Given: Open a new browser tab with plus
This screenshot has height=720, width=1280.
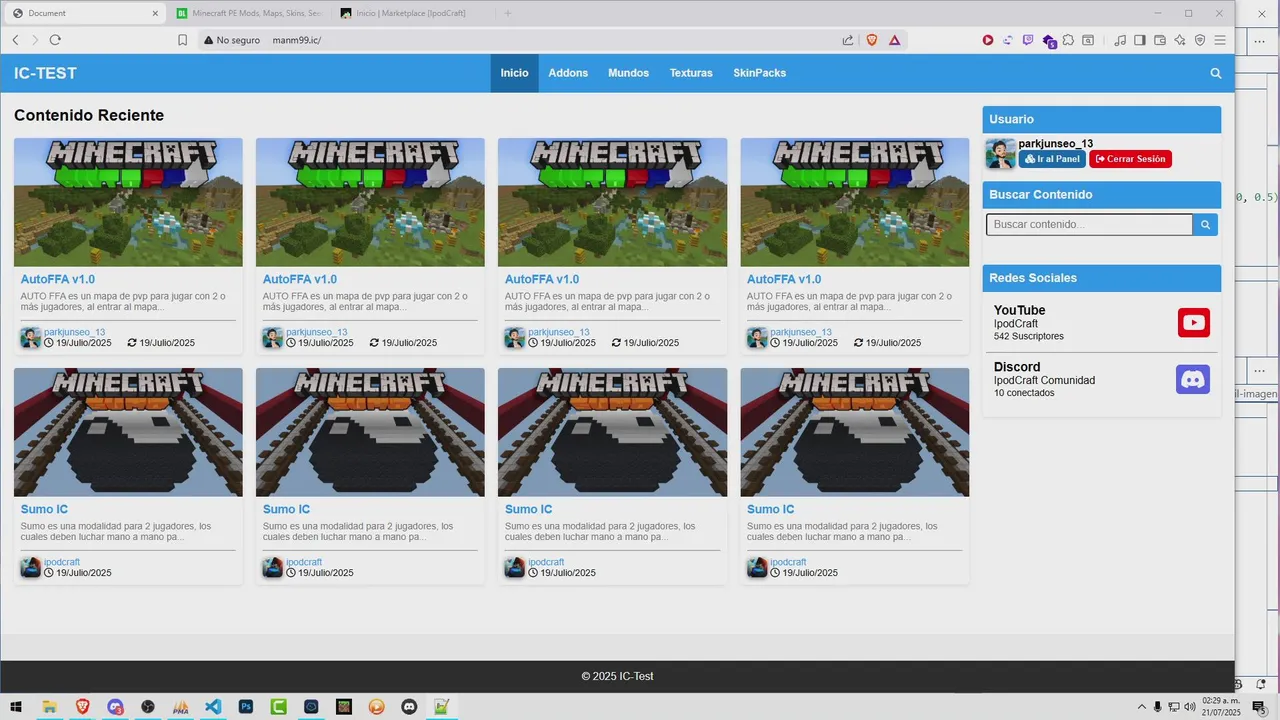Looking at the screenshot, I should coord(508,13).
